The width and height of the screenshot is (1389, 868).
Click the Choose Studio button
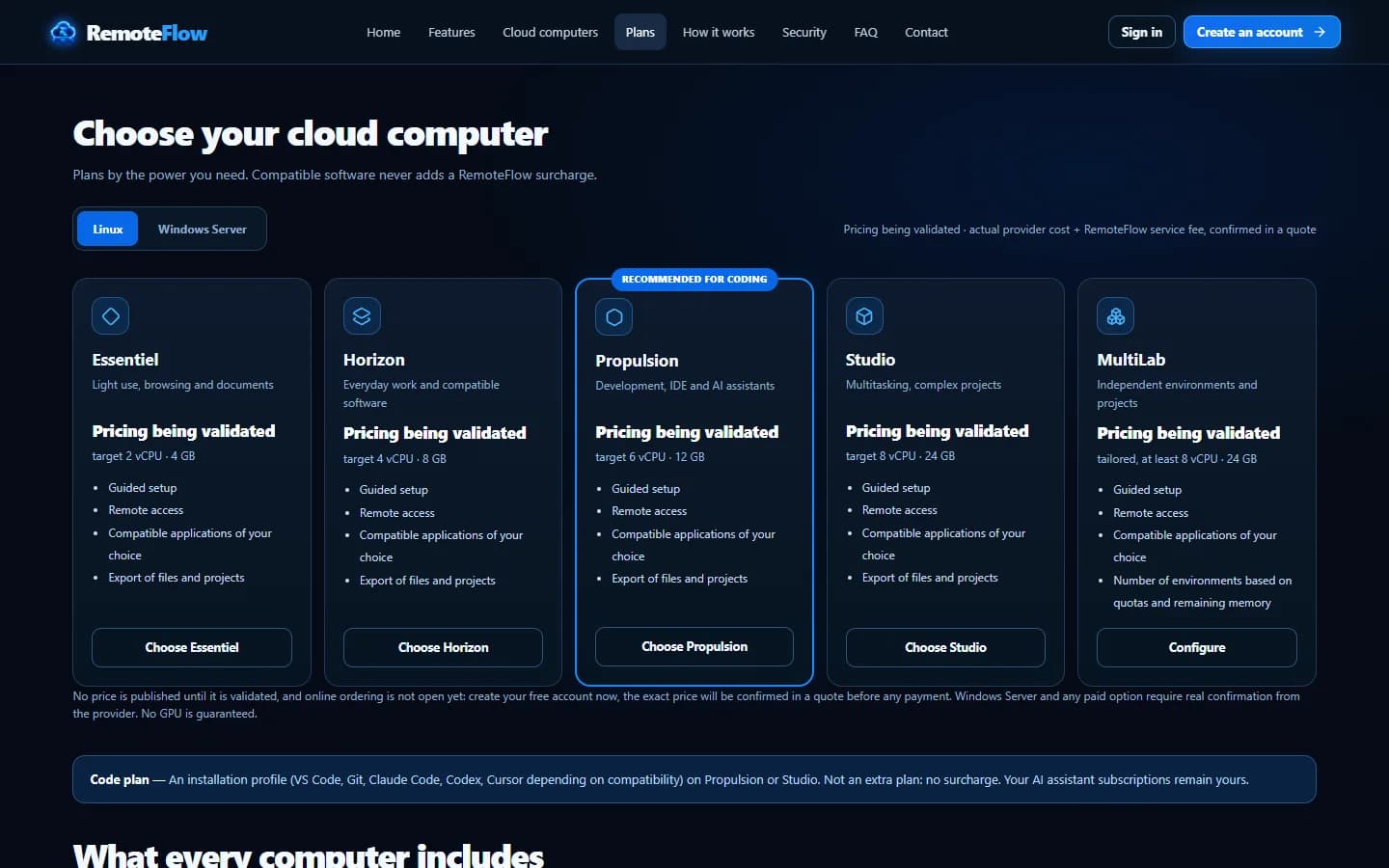coord(945,647)
